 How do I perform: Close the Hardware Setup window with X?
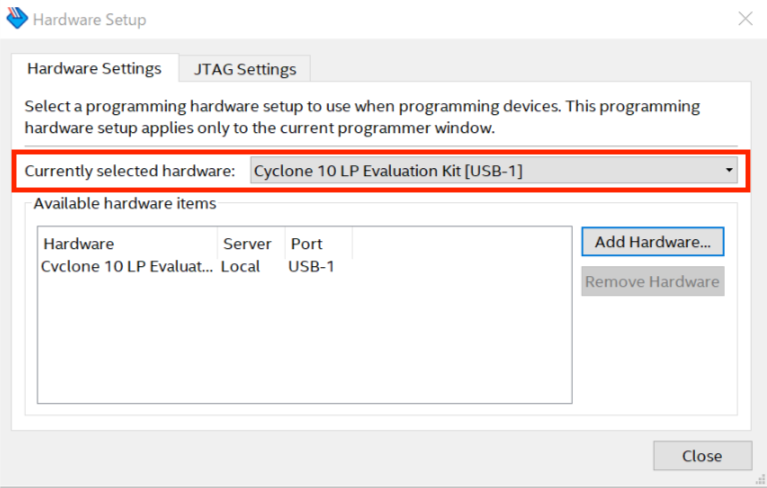point(745,19)
